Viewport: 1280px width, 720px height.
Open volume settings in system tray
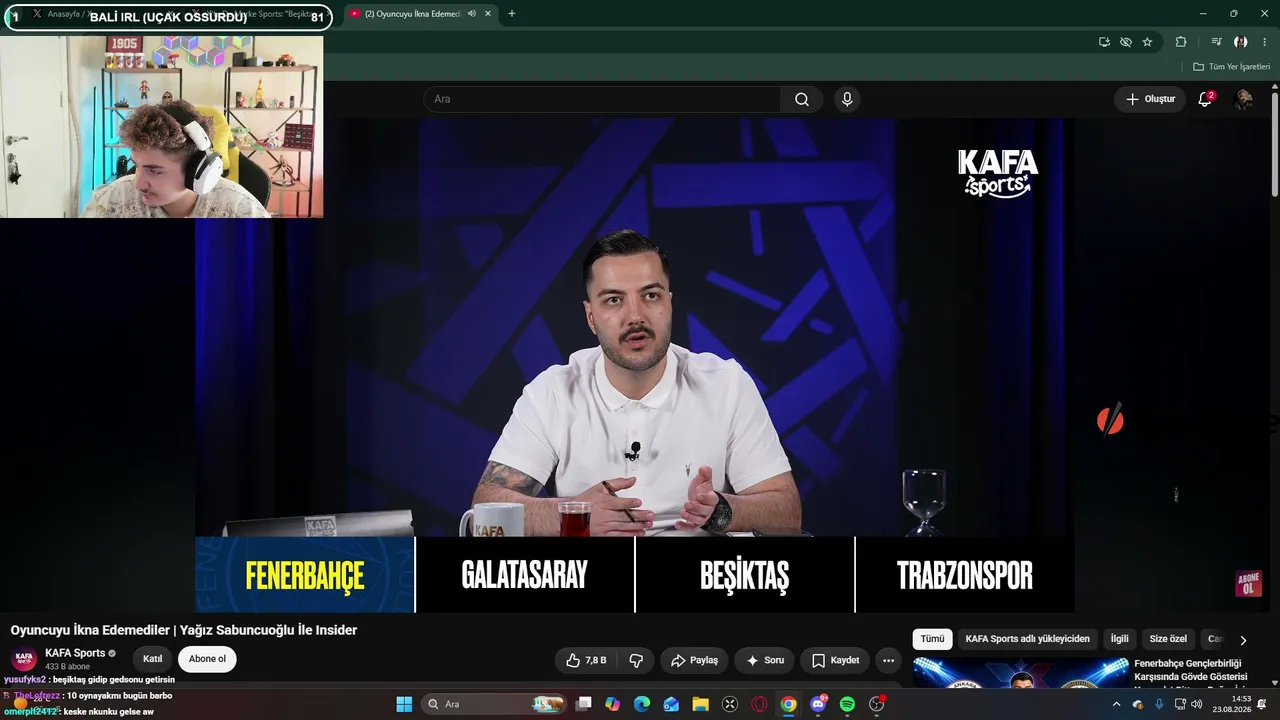coord(1197,704)
